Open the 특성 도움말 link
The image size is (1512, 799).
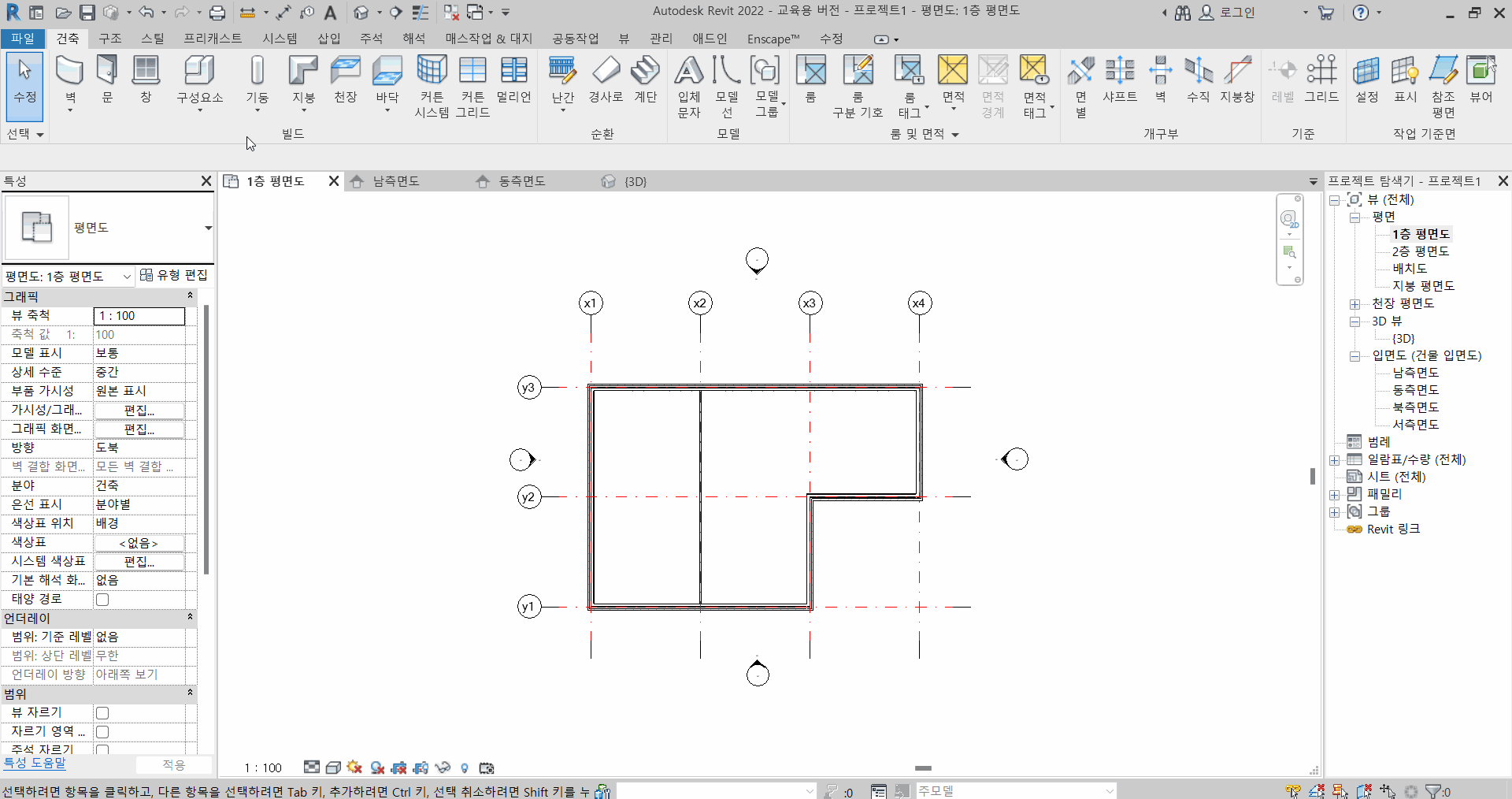pos(35,763)
